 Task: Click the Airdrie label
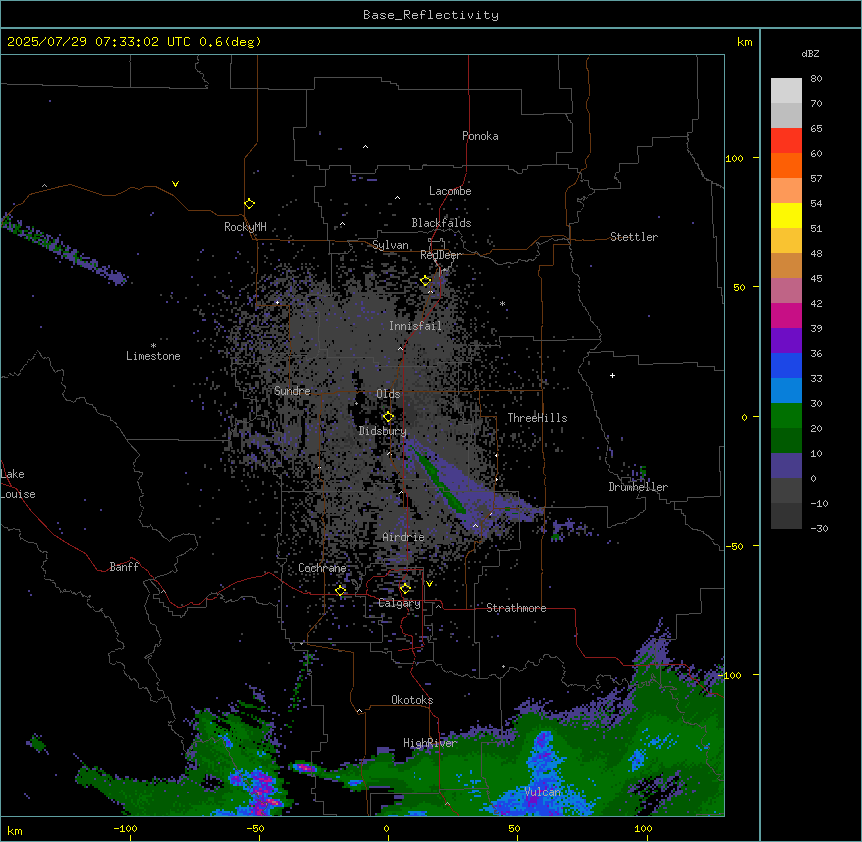pyautogui.click(x=403, y=537)
